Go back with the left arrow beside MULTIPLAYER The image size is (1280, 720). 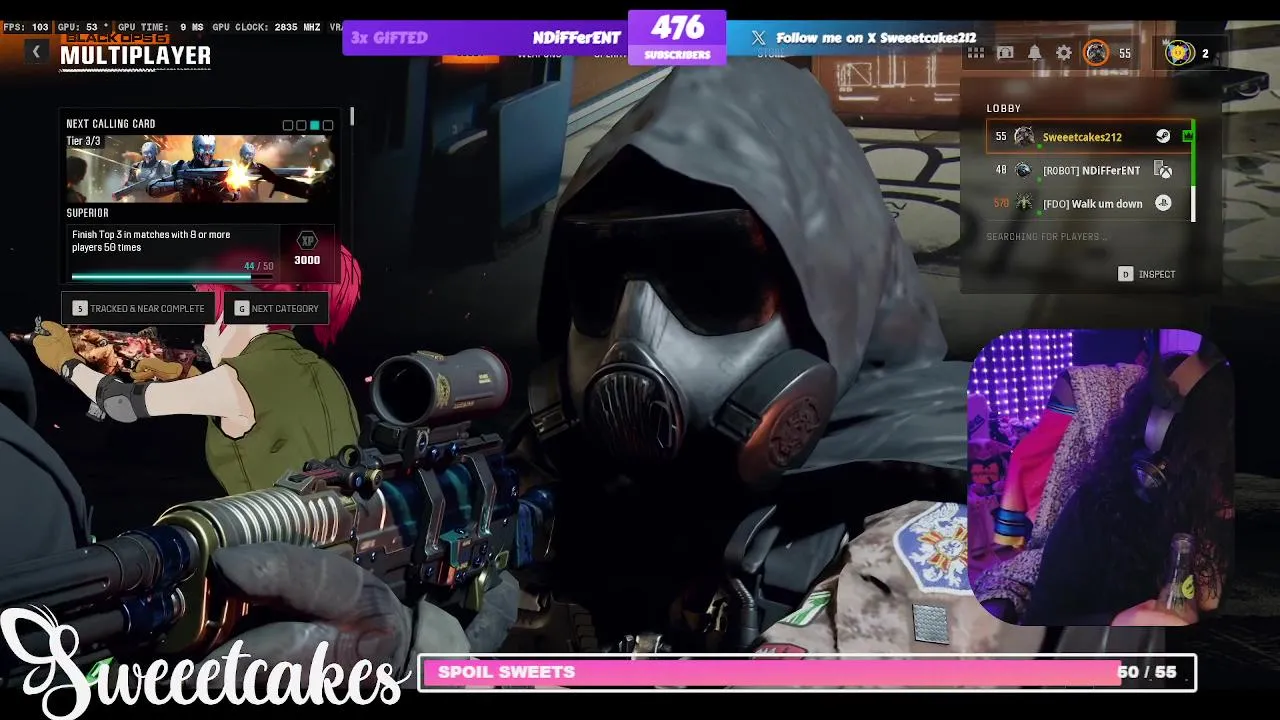pyautogui.click(x=36, y=52)
